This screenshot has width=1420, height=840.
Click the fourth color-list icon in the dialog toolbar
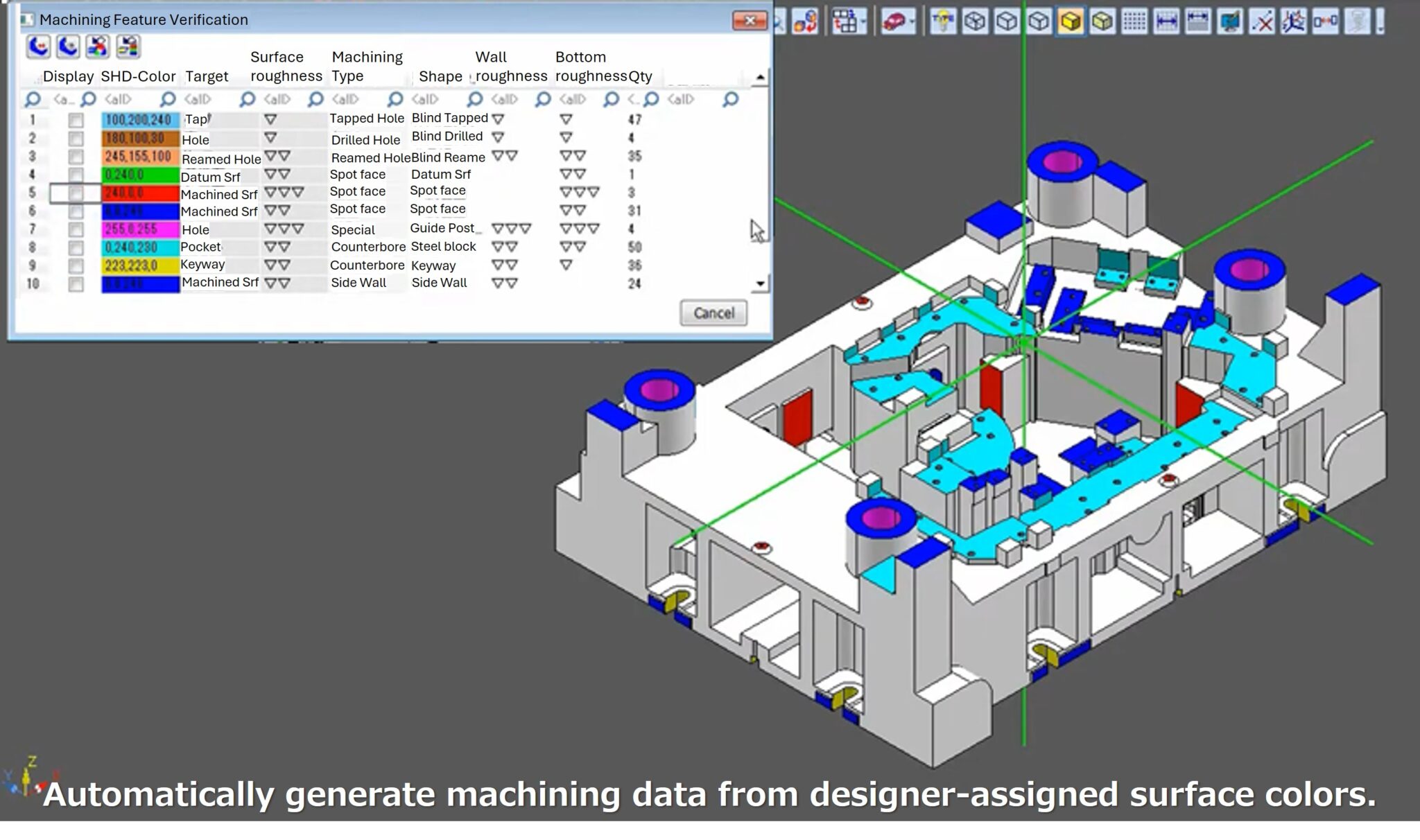pyautogui.click(x=128, y=46)
